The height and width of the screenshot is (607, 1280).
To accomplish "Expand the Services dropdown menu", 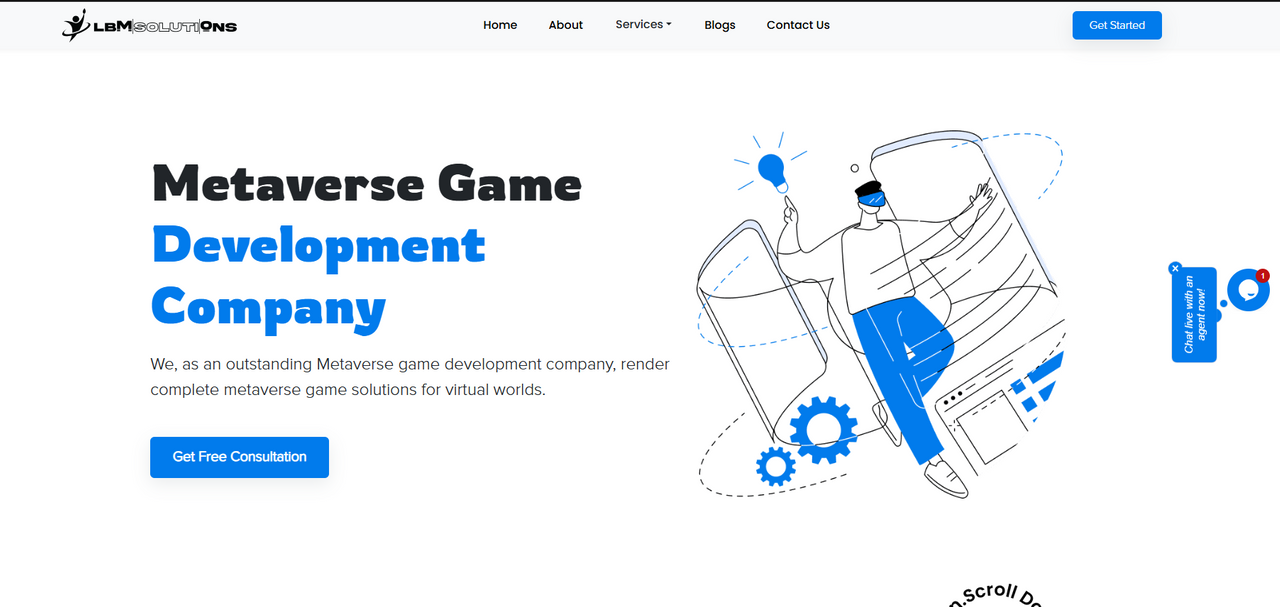I will tap(643, 25).
